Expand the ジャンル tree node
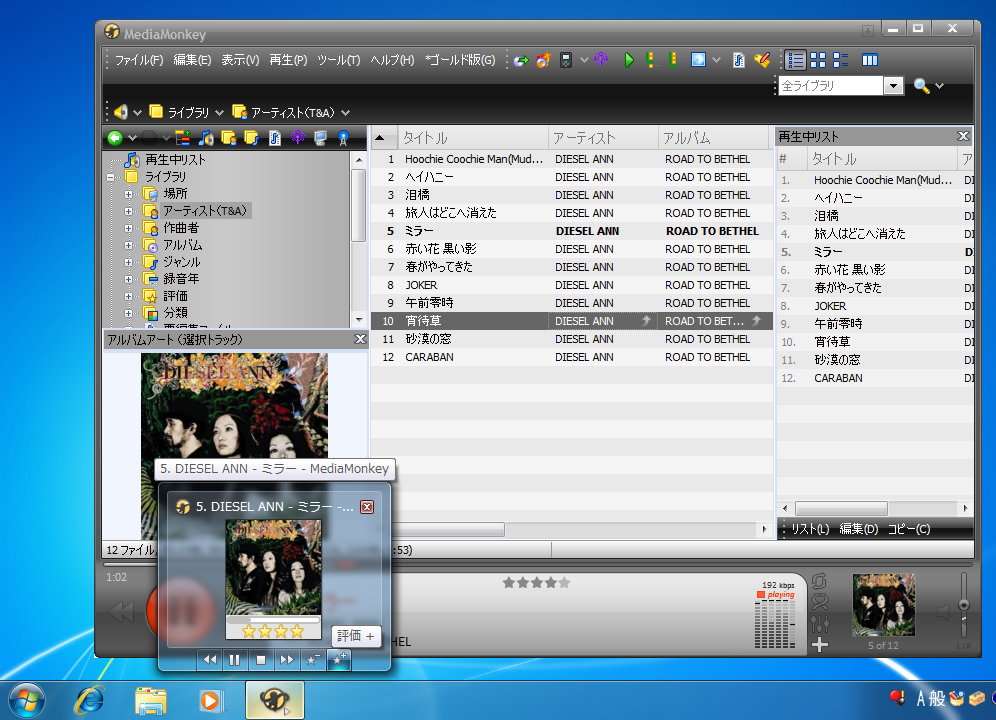Screen dimensions: 996x720 tap(128, 262)
